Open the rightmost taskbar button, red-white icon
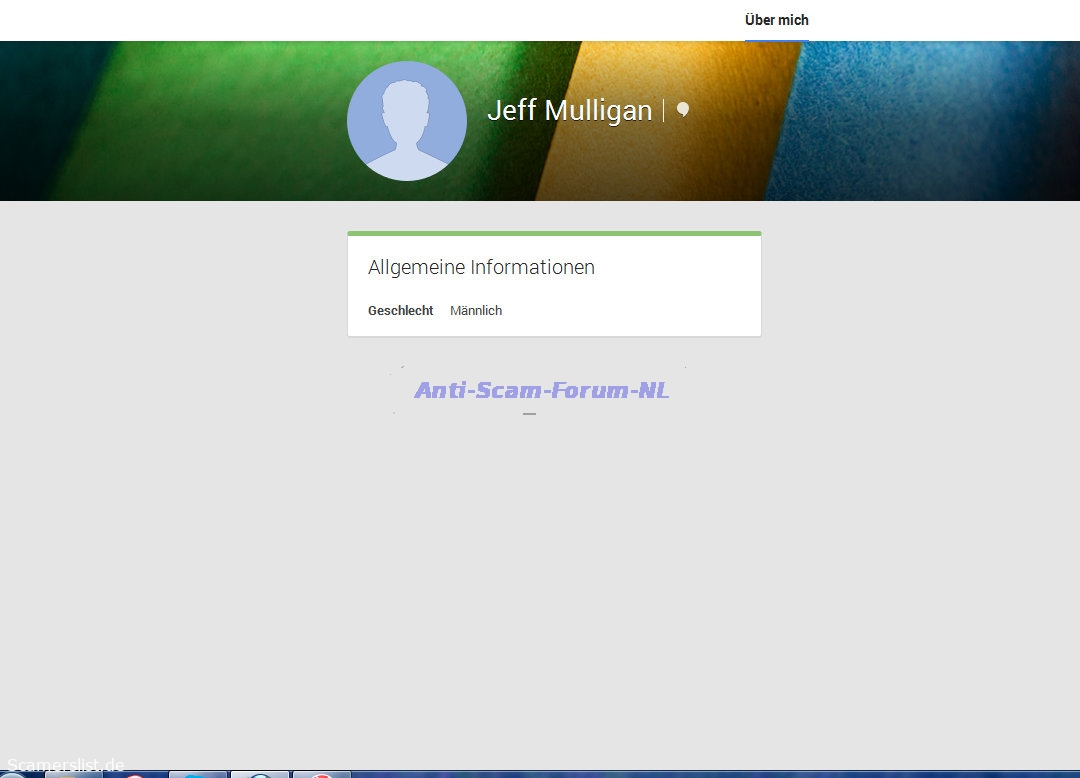1080x778 pixels. pos(321,775)
